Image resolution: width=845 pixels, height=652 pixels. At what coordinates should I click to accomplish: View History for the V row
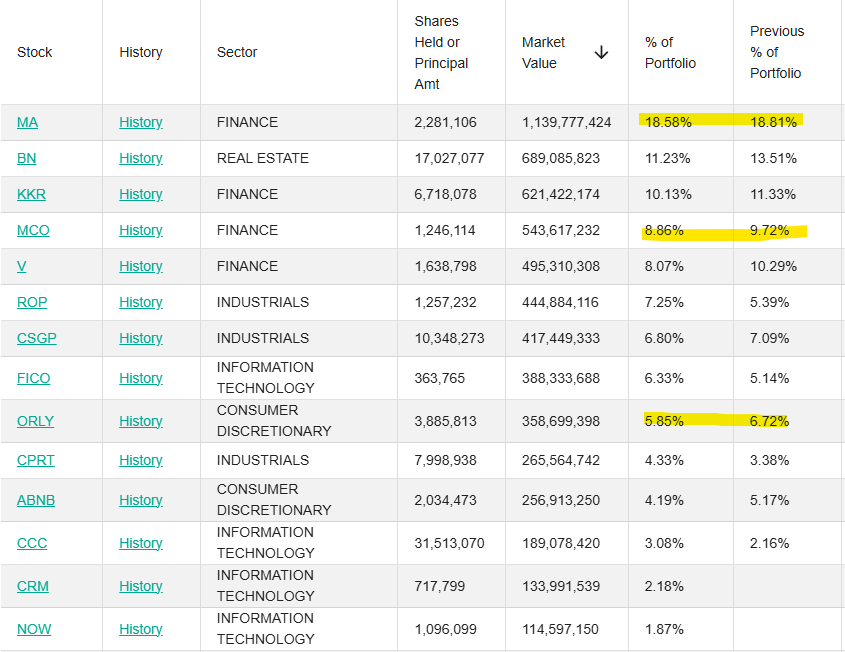[141, 266]
